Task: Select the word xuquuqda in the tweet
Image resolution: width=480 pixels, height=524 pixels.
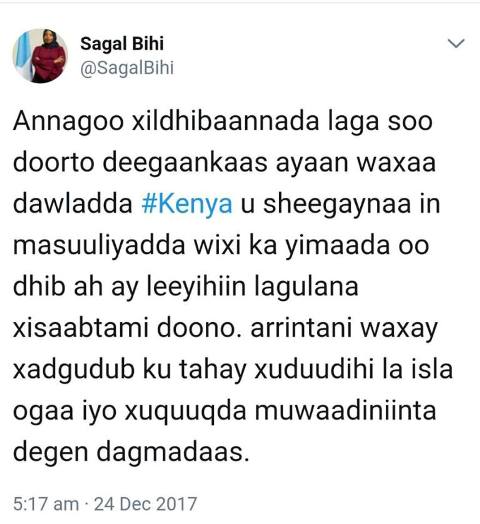Action: pos(186,411)
